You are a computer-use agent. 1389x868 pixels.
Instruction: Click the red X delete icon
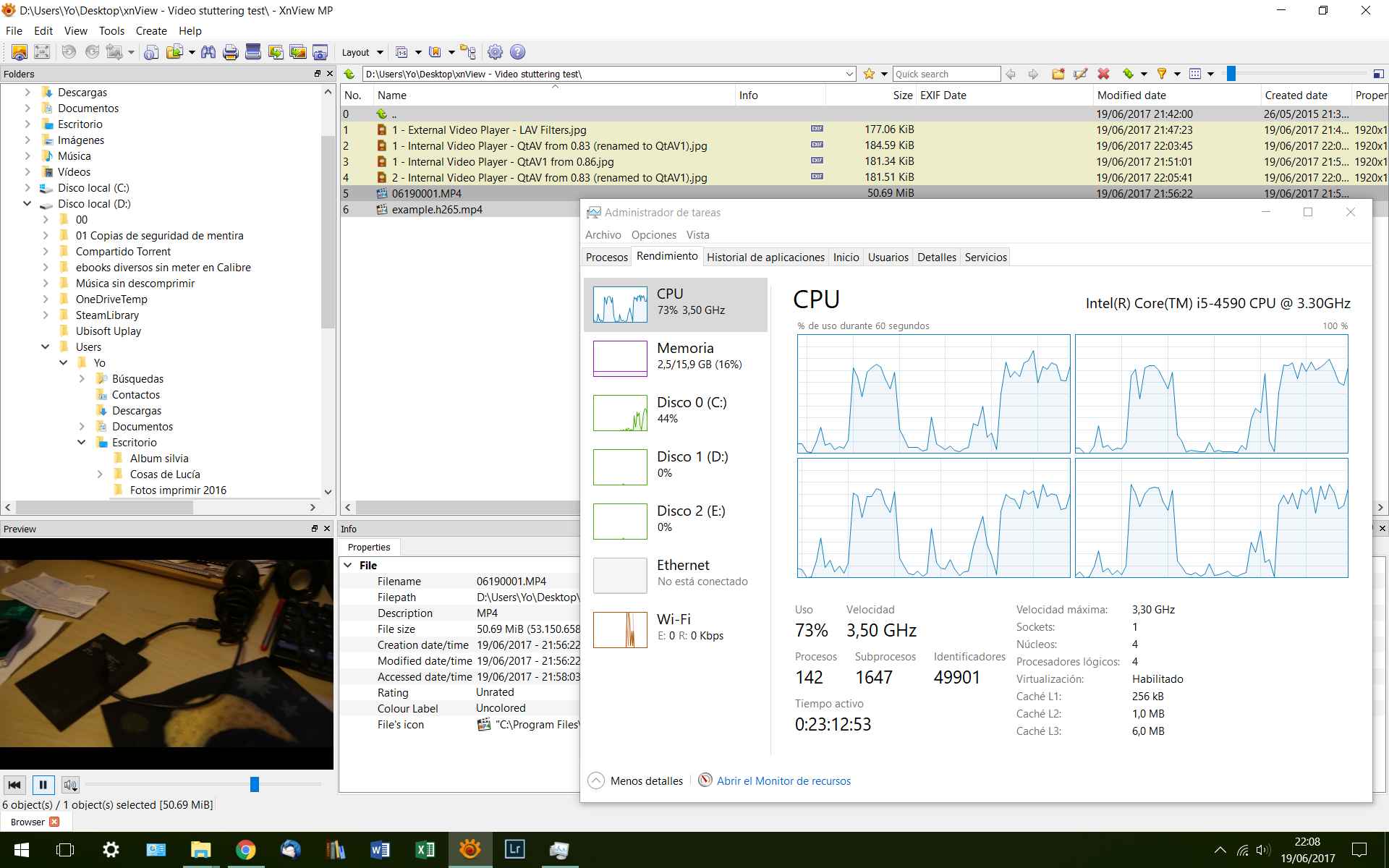1103,74
